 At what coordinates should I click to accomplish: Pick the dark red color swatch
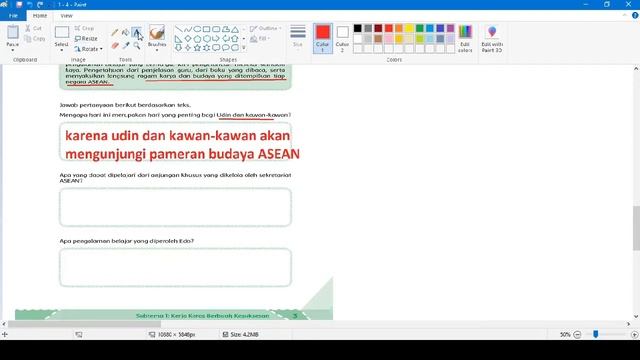pyautogui.click(x=378, y=28)
